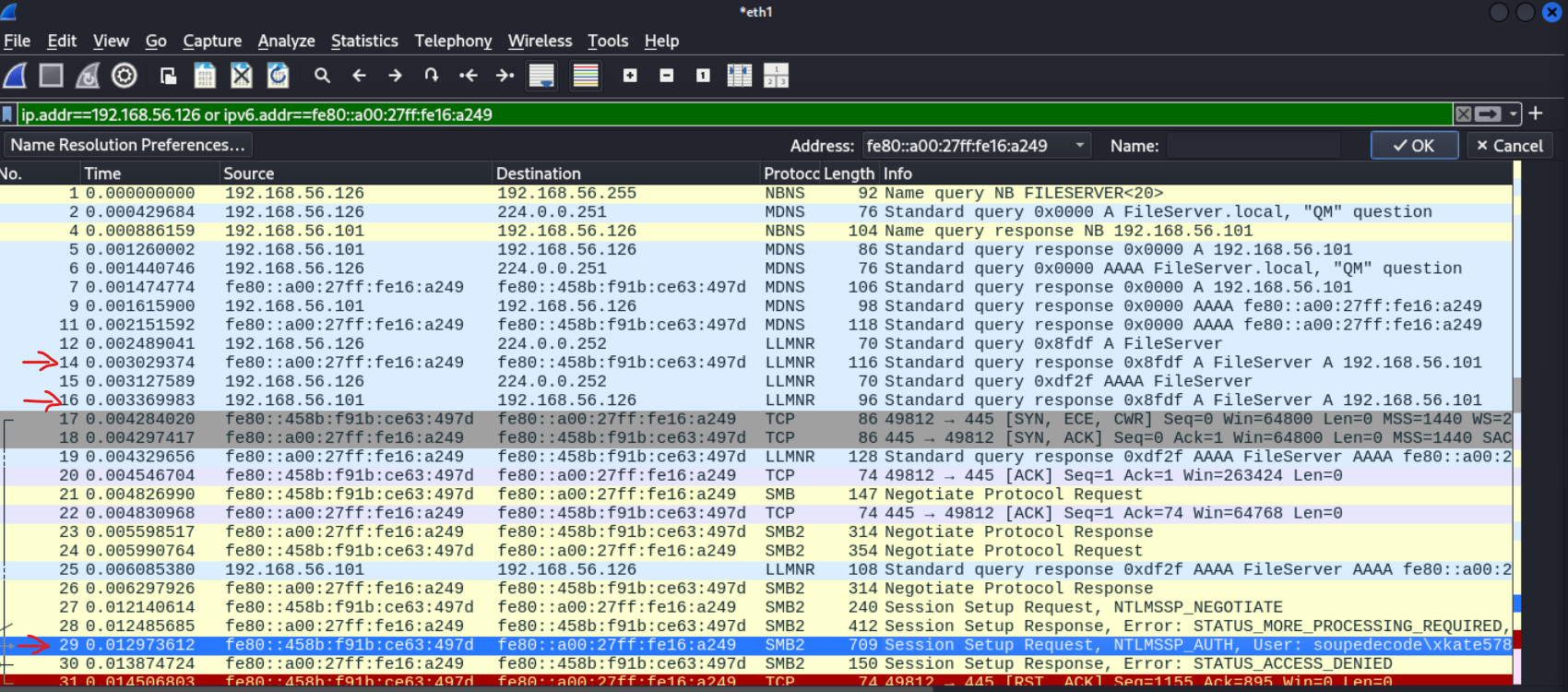Go back in packet history

[x=359, y=76]
